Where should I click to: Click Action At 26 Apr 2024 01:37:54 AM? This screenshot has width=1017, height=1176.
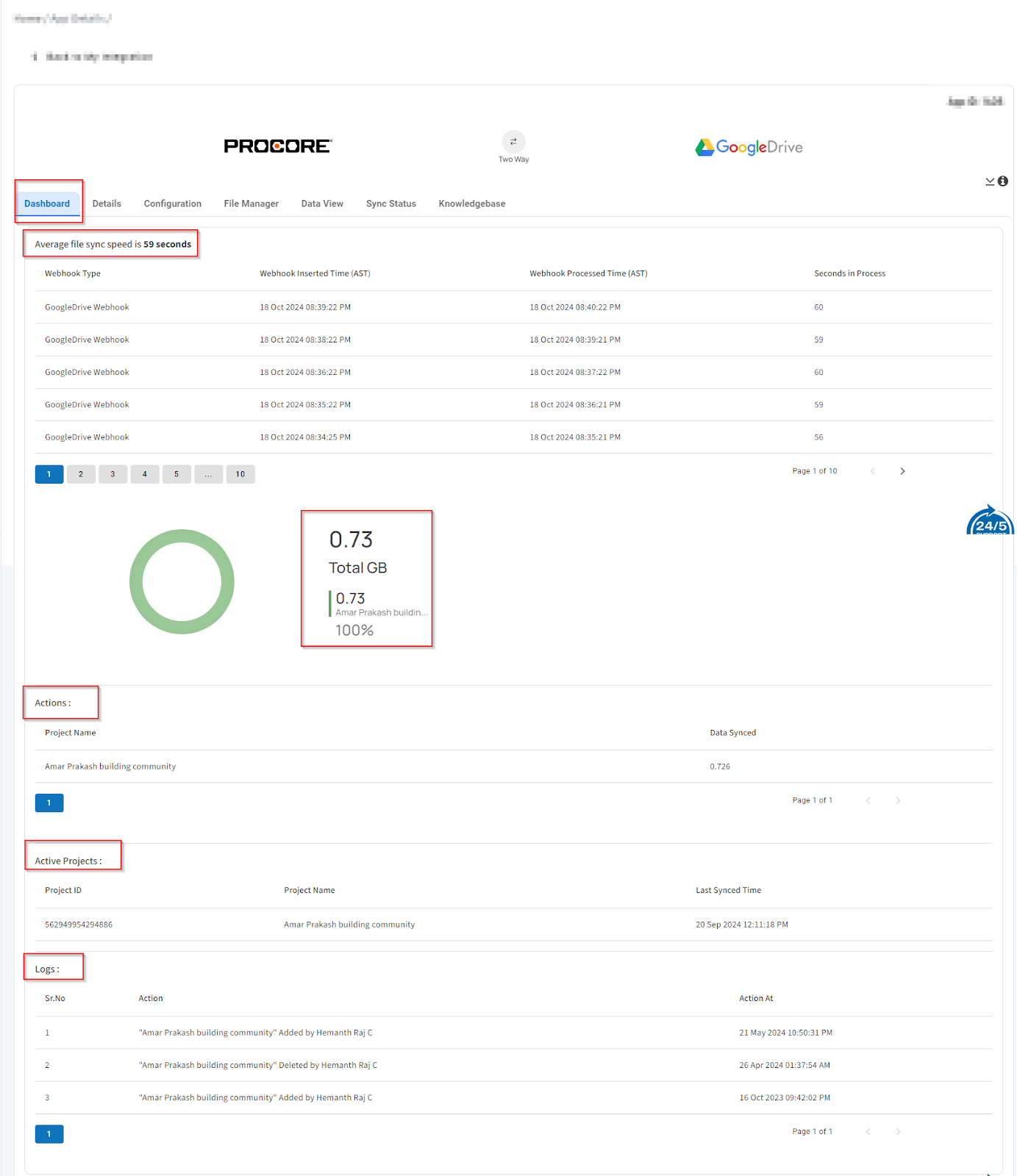coord(785,1065)
